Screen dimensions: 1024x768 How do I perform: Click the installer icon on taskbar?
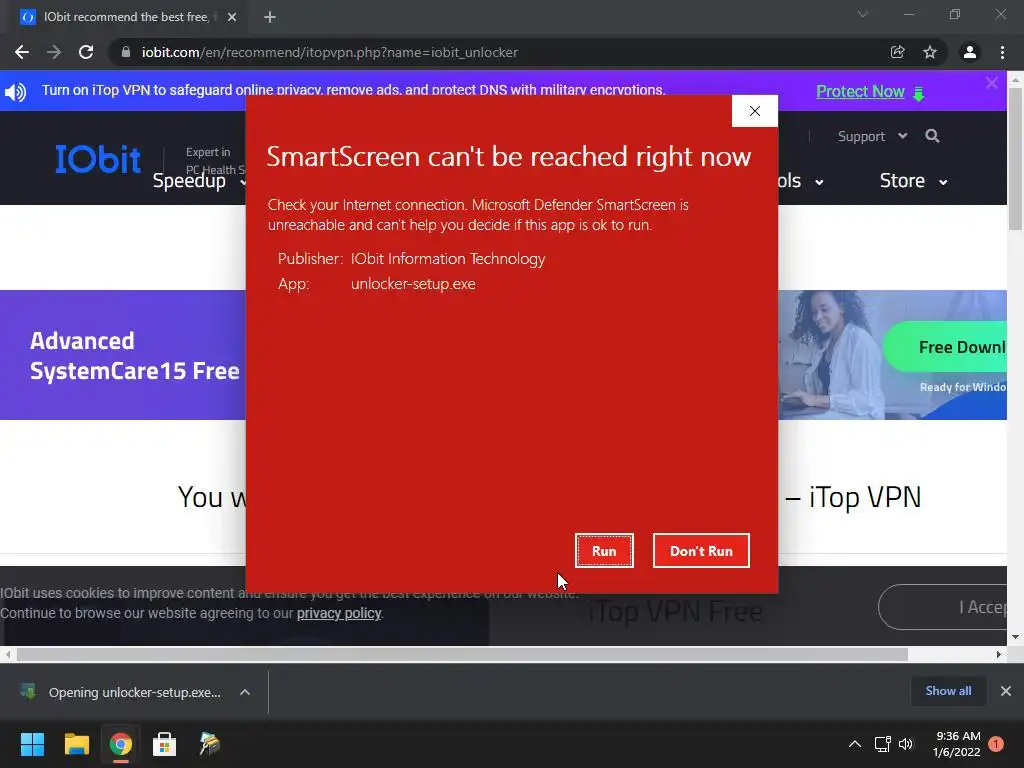click(x=209, y=744)
